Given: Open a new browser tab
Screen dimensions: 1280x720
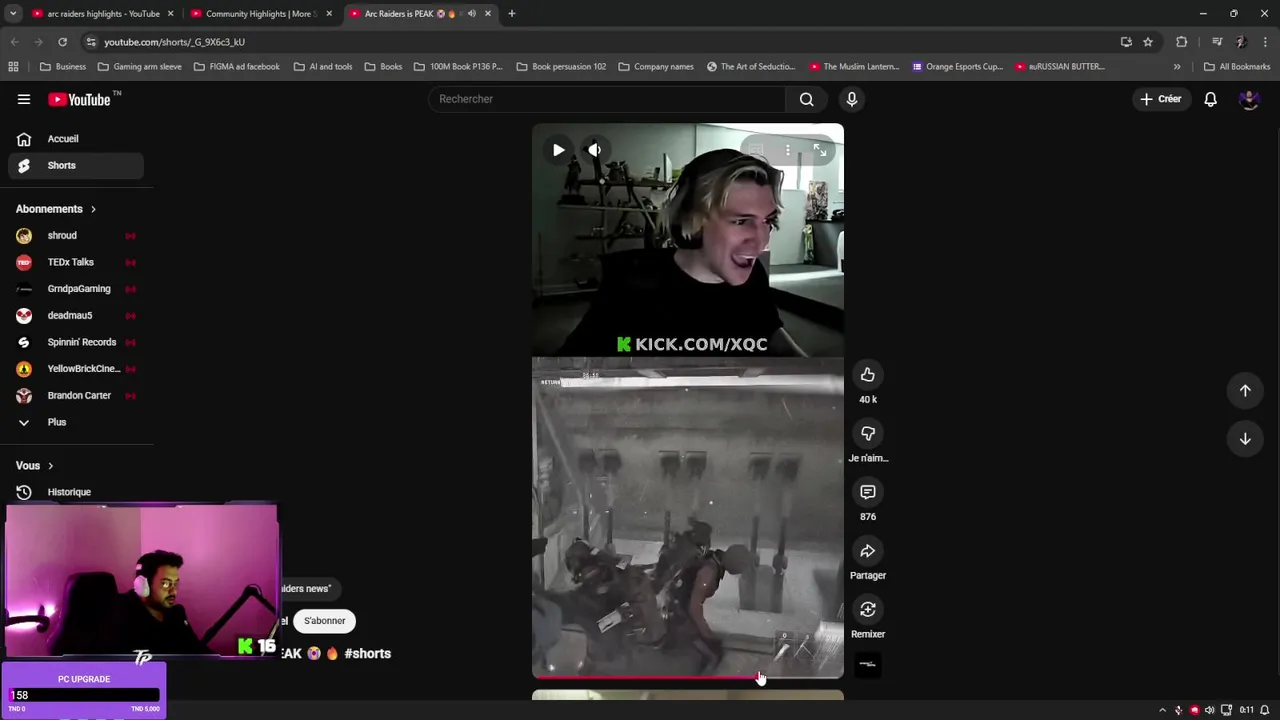Looking at the screenshot, I should pyautogui.click(x=511, y=14).
